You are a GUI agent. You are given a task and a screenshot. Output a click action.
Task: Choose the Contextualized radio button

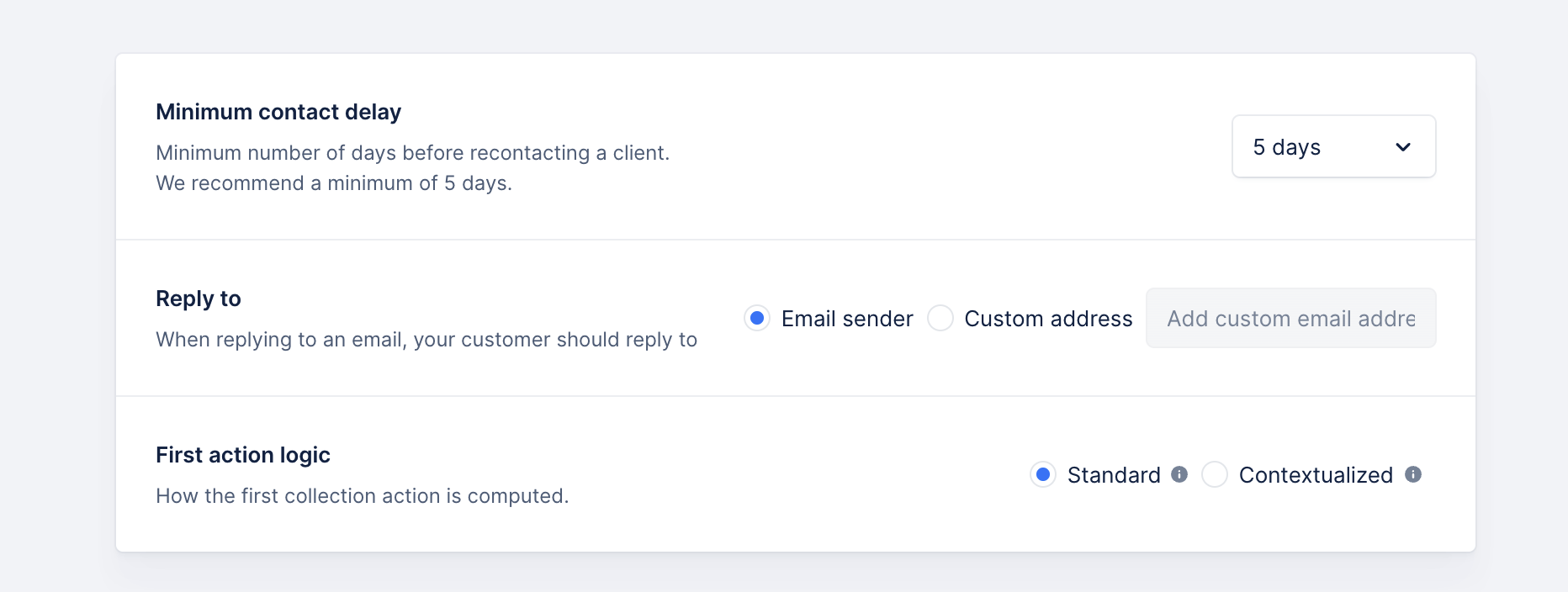[1215, 474]
